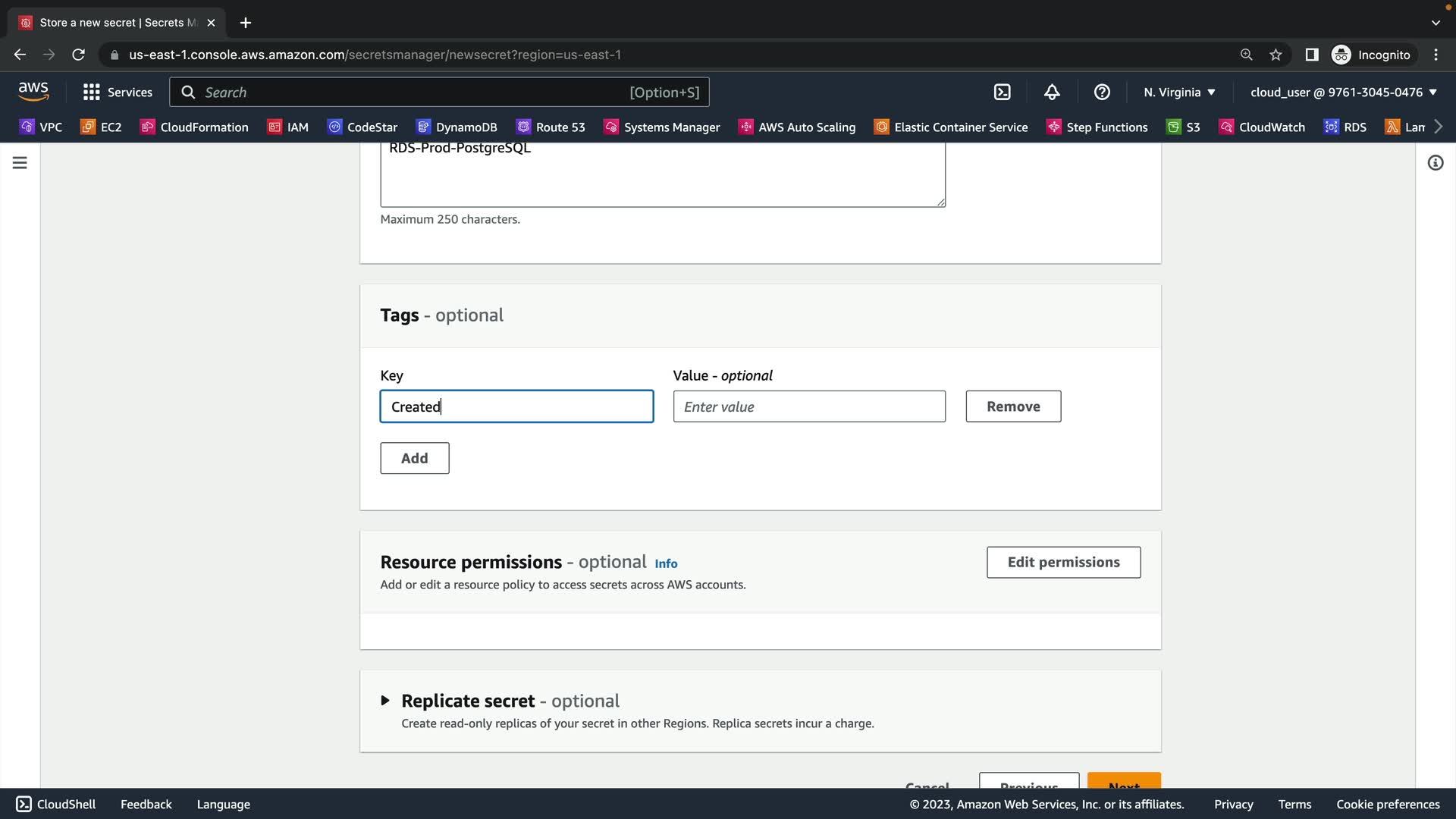The width and height of the screenshot is (1456, 819).
Task: Click the AWS logo home icon
Action: [33, 91]
